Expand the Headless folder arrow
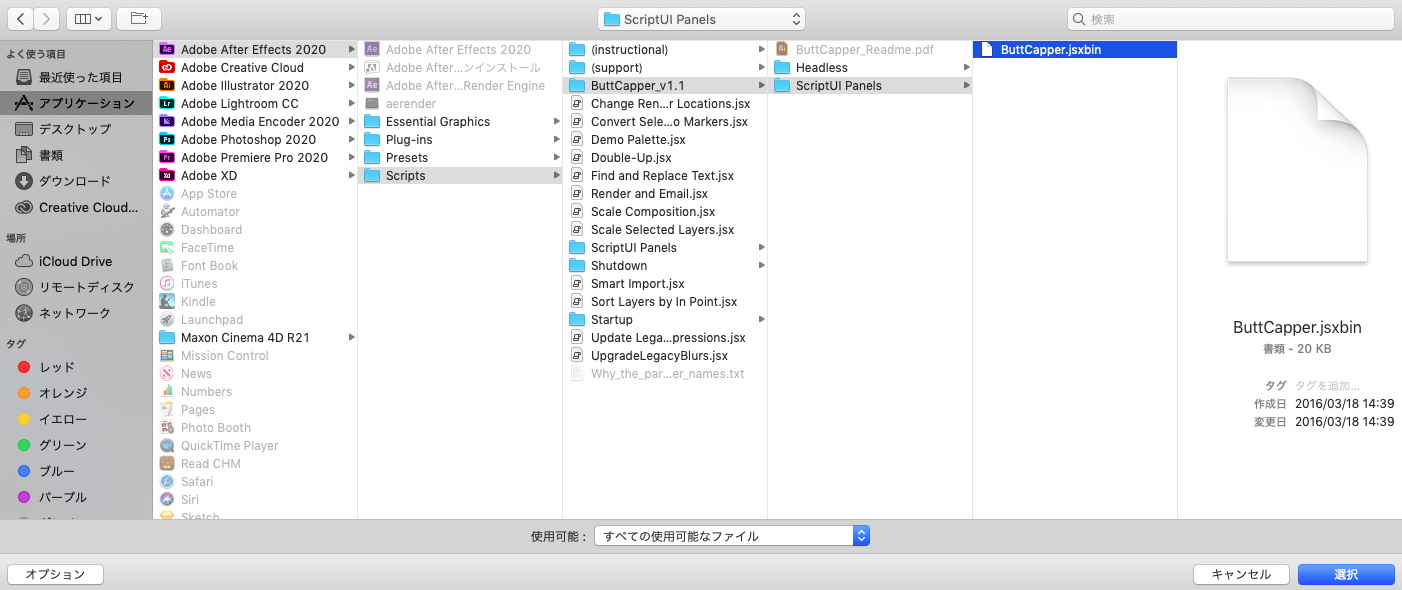This screenshot has width=1402, height=590. (966, 67)
